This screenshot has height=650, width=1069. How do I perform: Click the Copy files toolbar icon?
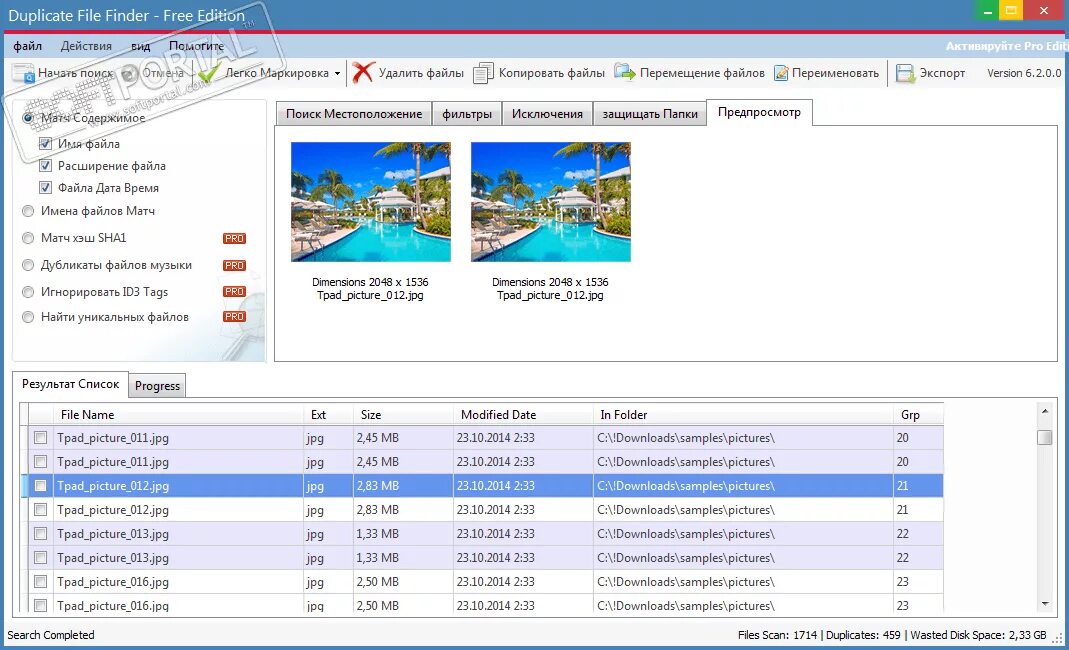pos(483,73)
